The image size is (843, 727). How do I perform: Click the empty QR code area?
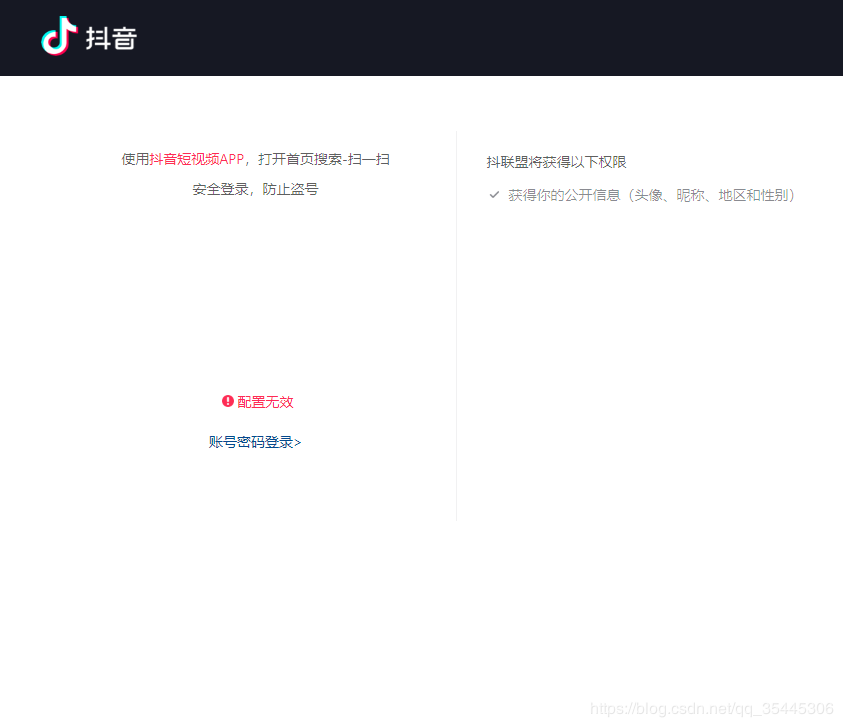coord(256,295)
